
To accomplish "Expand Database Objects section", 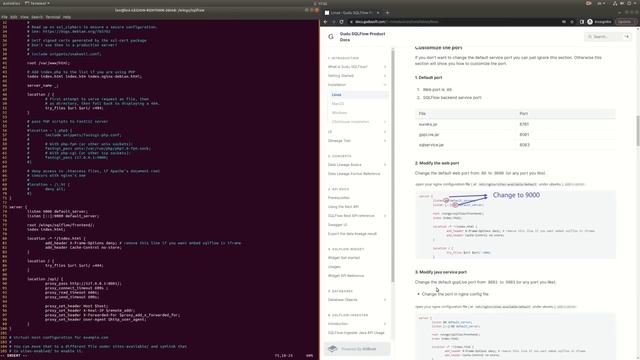I will pos(384,300).
